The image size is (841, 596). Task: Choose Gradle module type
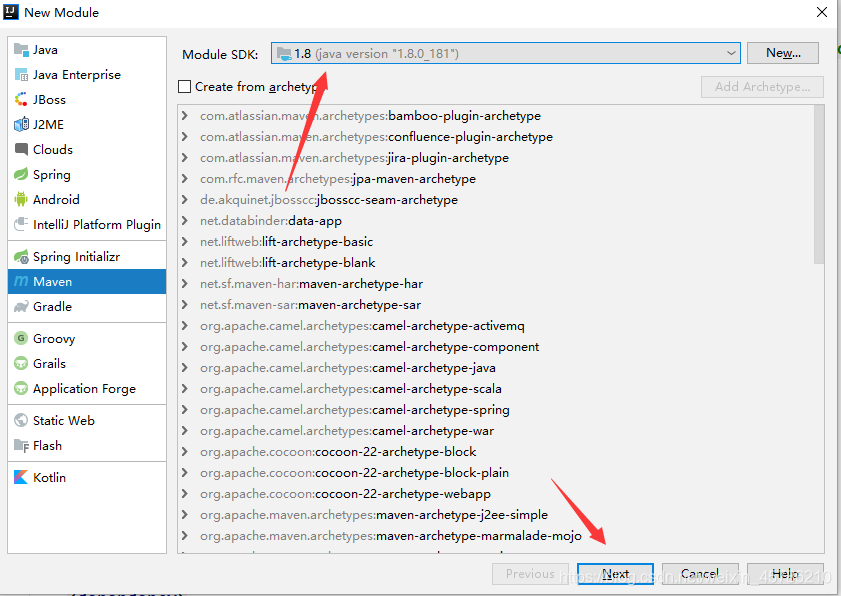point(87,307)
